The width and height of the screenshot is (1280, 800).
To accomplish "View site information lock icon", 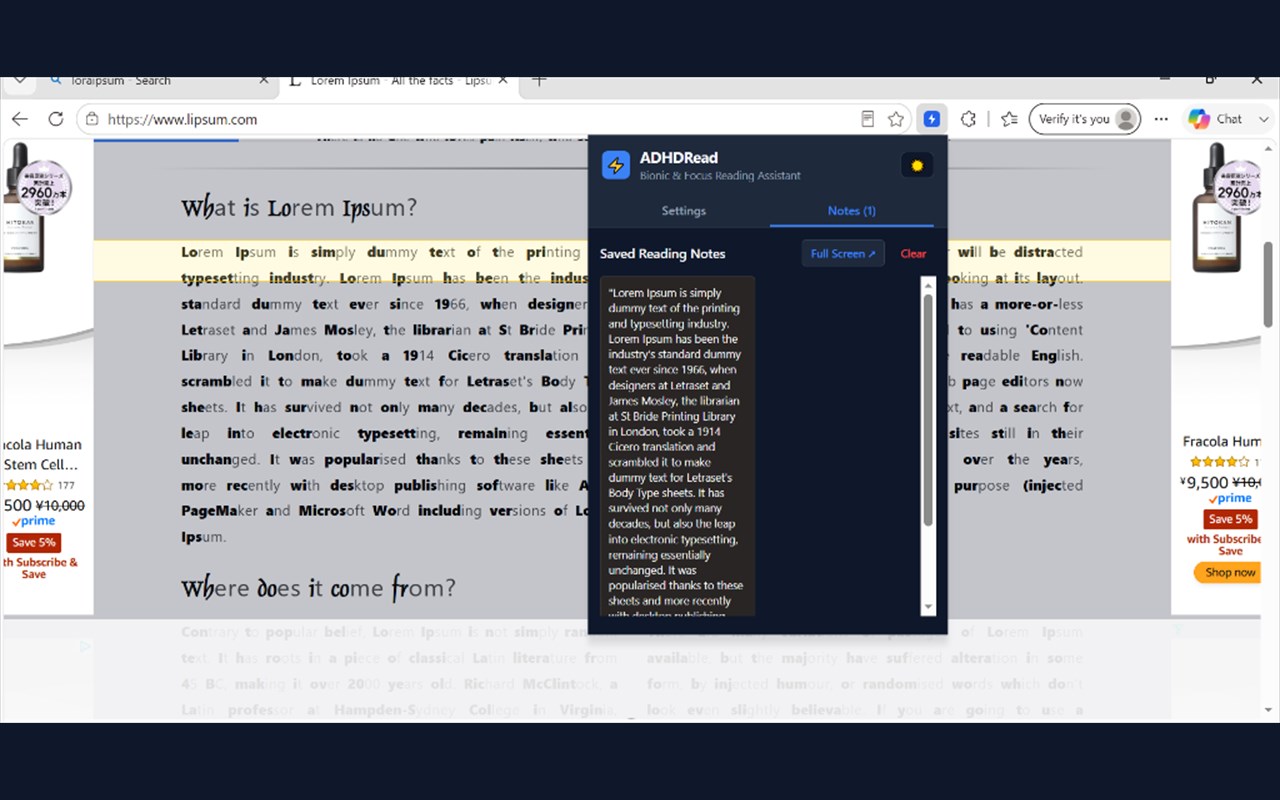I will click(92, 119).
